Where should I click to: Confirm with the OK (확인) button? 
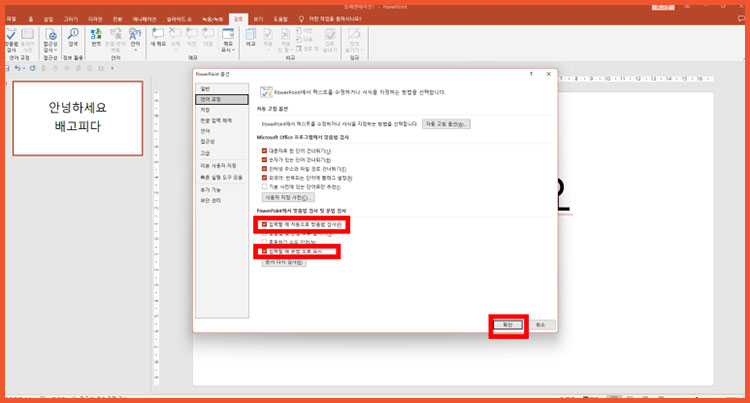coord(508,325)
